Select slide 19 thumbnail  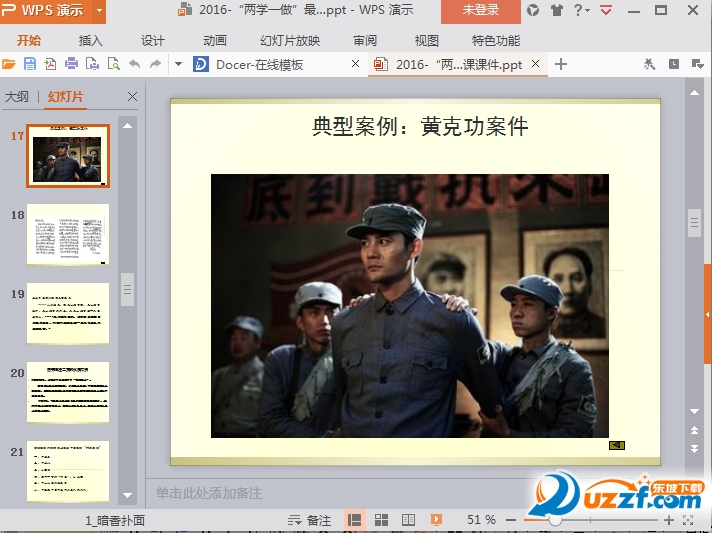coord(68,313)
